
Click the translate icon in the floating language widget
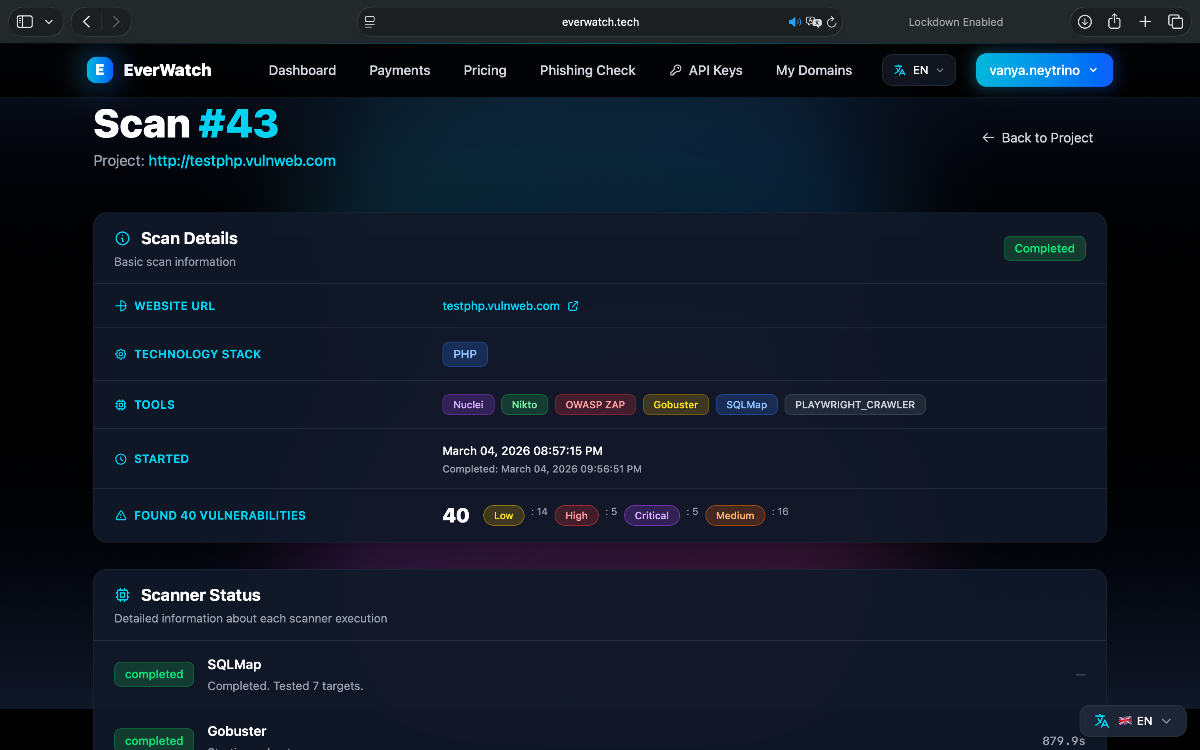coord(1101,720)
